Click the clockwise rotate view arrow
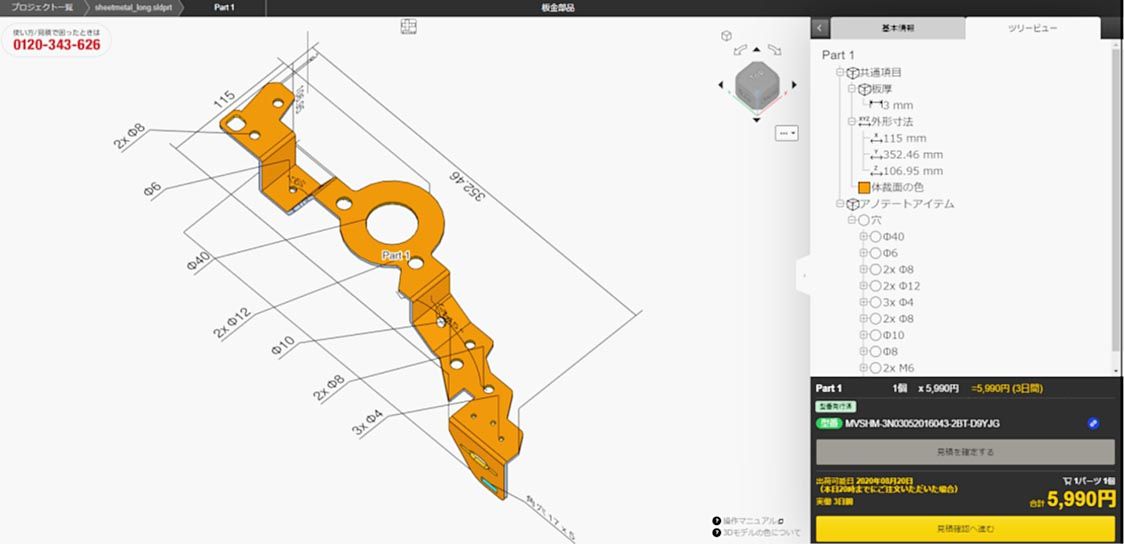This screenshot has width=1124, height=544. click(776, 48)
